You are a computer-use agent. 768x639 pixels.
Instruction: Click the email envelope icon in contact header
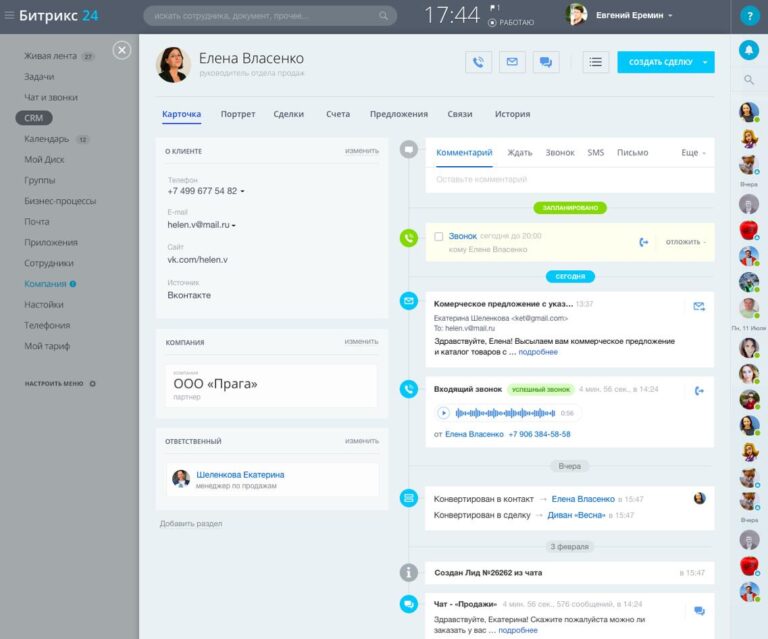point(512,62)
